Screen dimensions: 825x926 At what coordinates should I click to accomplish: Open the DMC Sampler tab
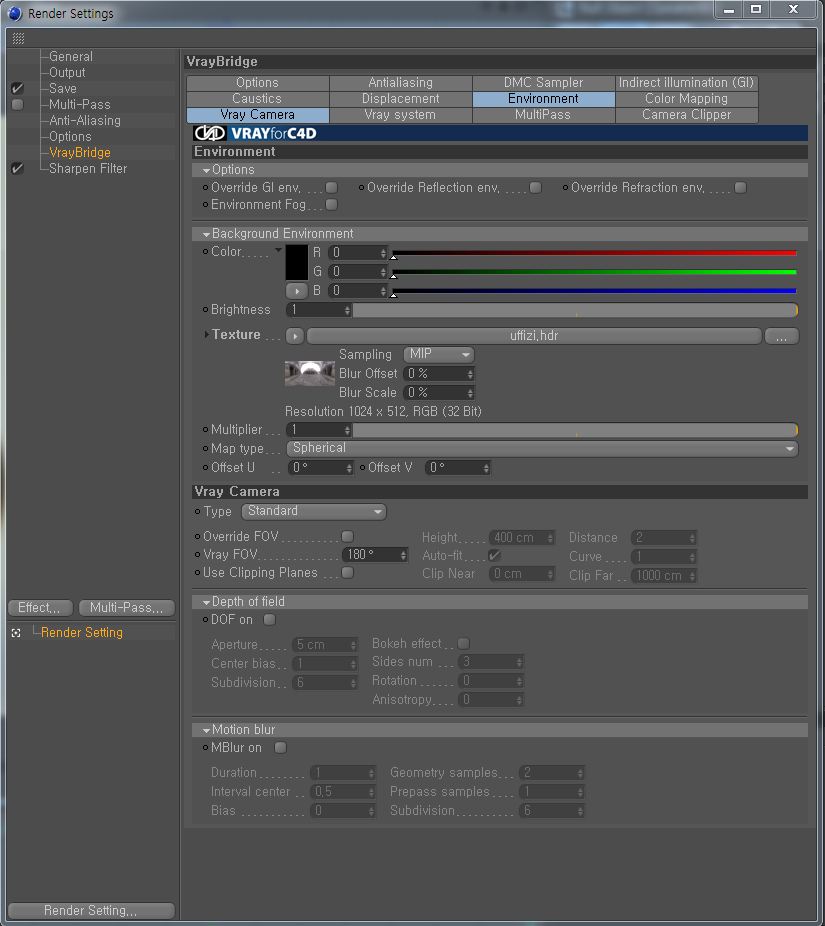pyautogui.click(x=543, y=83)
